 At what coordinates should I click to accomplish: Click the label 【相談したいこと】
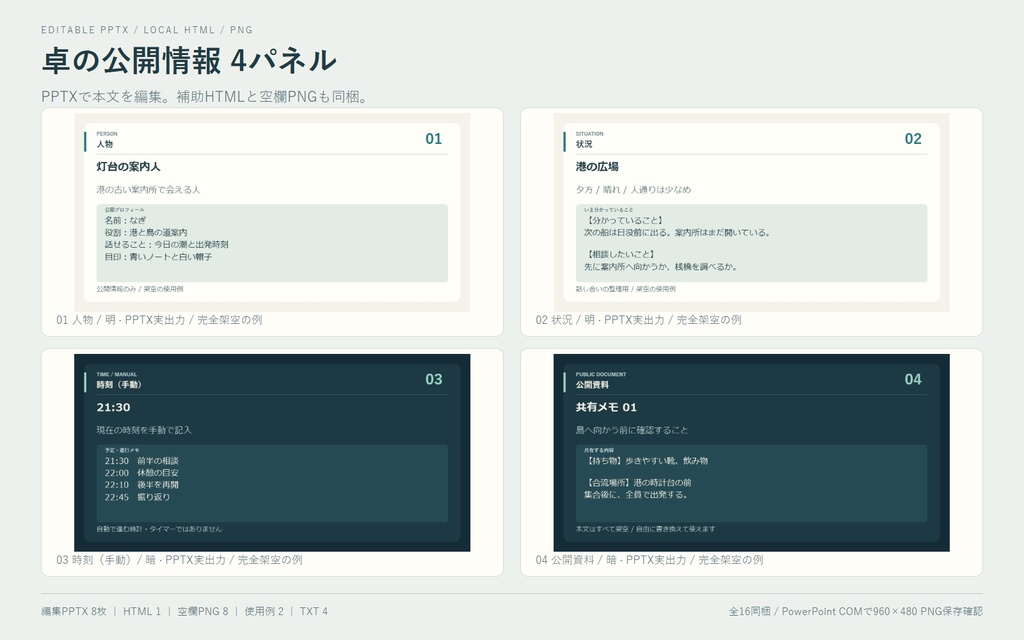620,254
